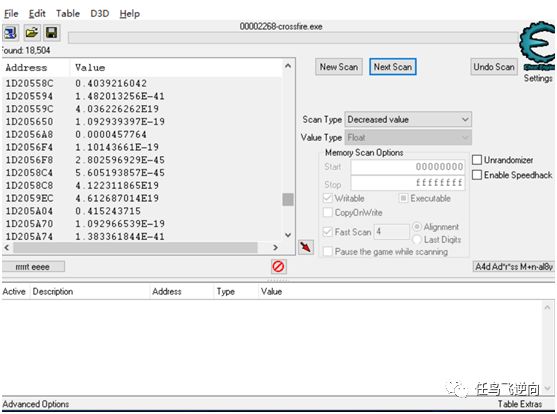Click the Start address field
This screenshot has height=414, width=557.
407,167
